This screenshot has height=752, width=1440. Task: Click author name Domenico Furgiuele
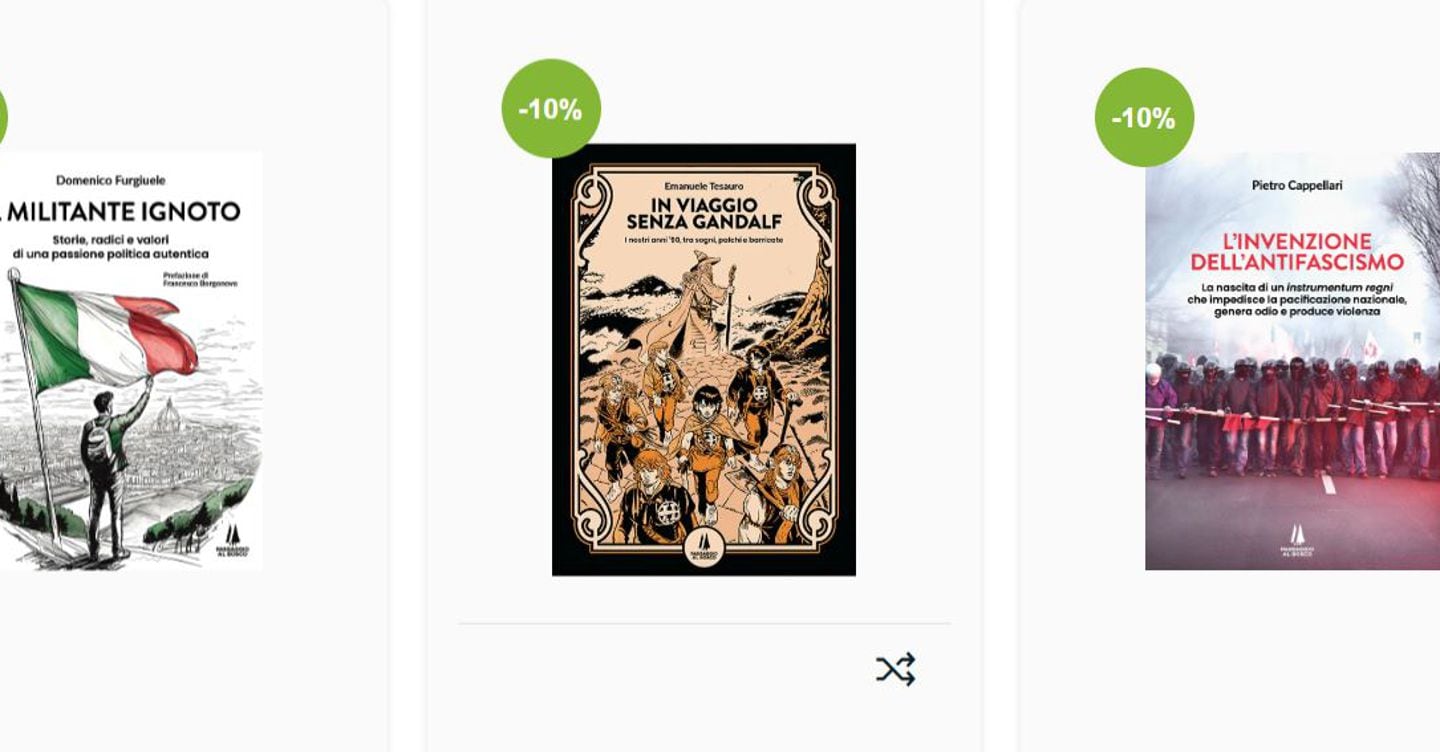111,180
